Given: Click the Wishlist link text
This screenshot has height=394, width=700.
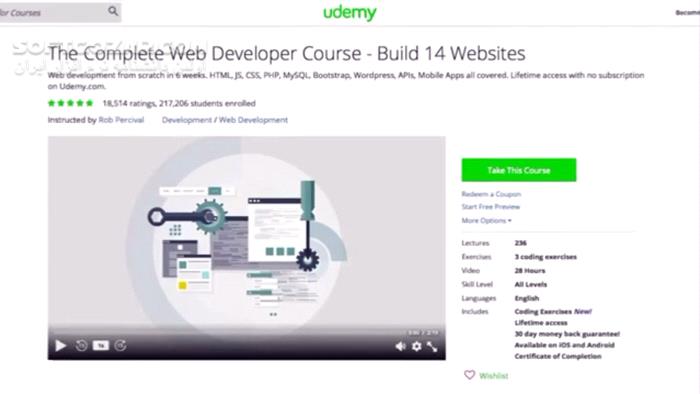Looking at the screenshot, I should pyautogui.click(x=494, y=376).
